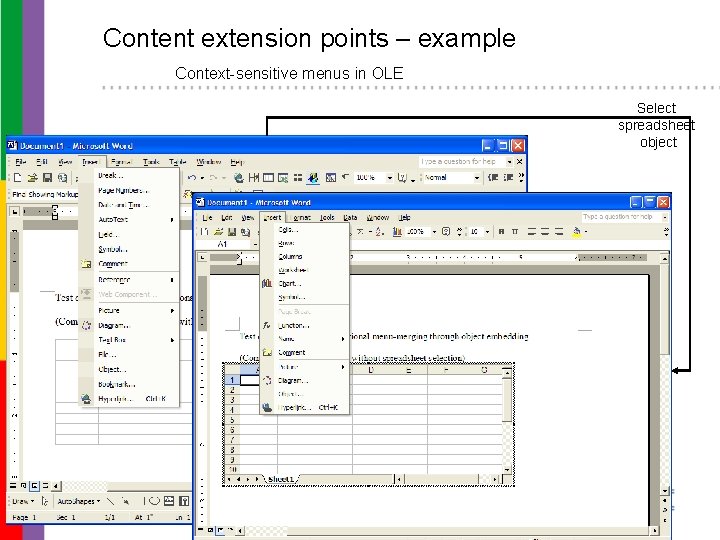Click Columns icon in back Word toolbar
Image resolution: width=720 pixels, height=540 pixels.
point(298,177)
